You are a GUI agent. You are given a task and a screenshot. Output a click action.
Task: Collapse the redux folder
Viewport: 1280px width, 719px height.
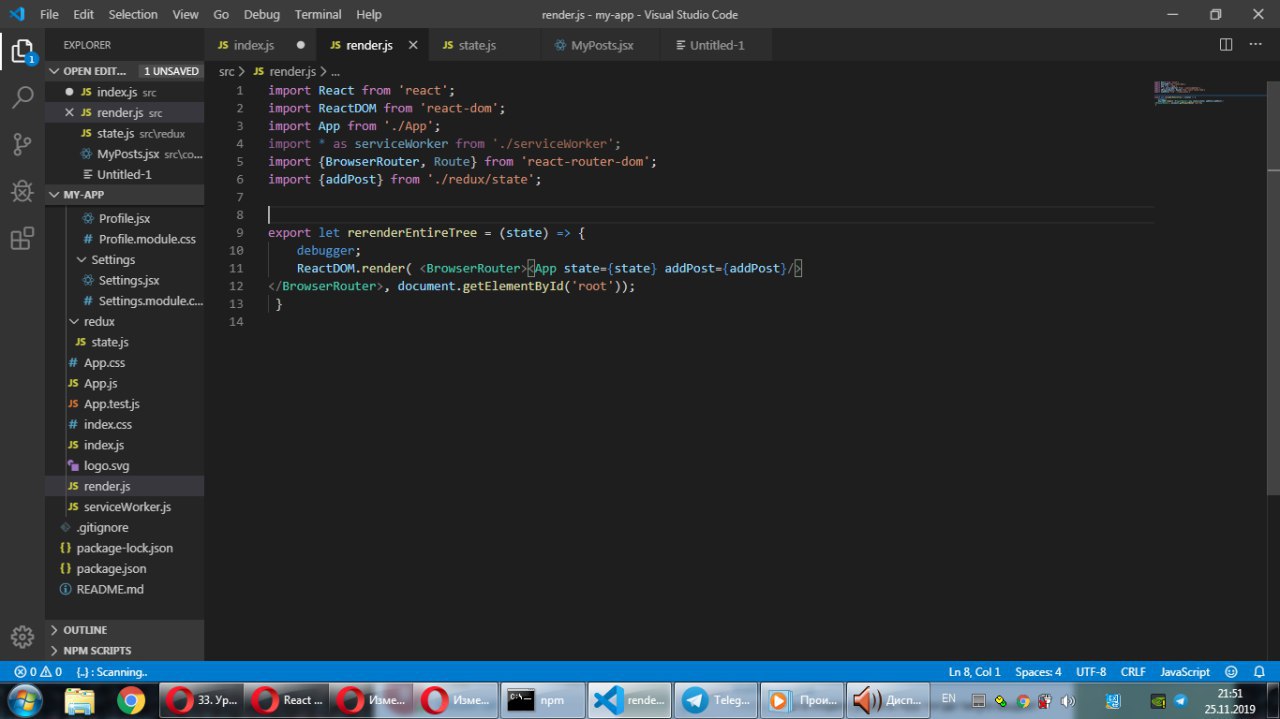point(98,322)
